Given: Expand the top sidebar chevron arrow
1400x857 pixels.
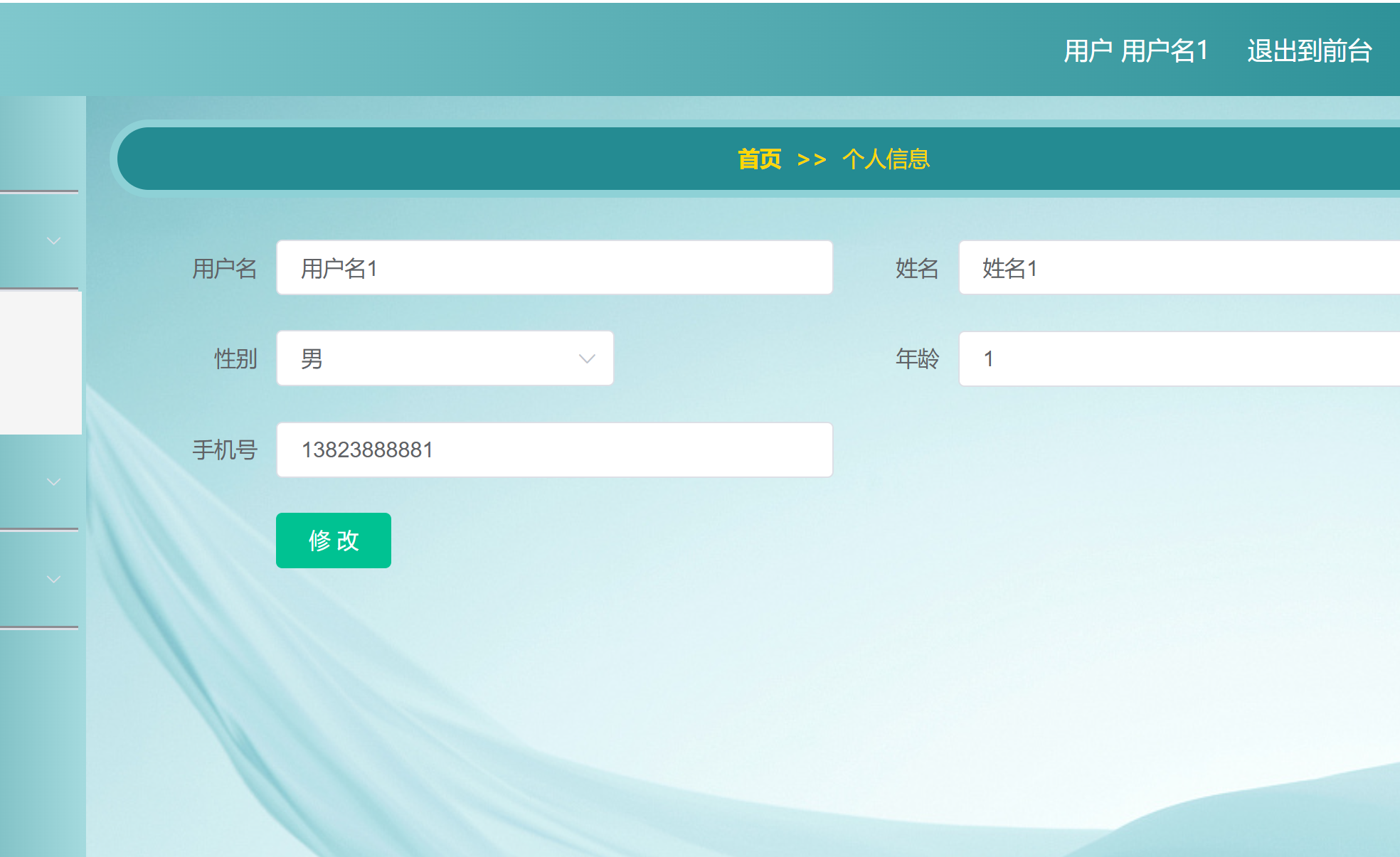Looking at the screenshot, I should (x=53, y=241).
